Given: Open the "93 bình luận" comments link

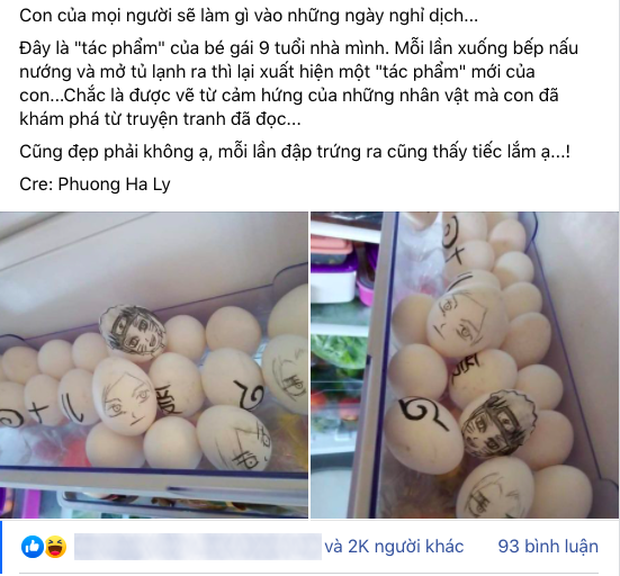Looking at the screenshot, I should pyautogui.click(x=548, y=547).
